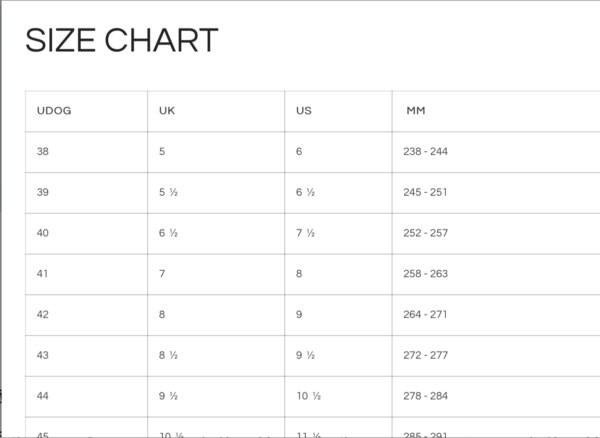Select UDOG size 41 cell

(42, 273)
